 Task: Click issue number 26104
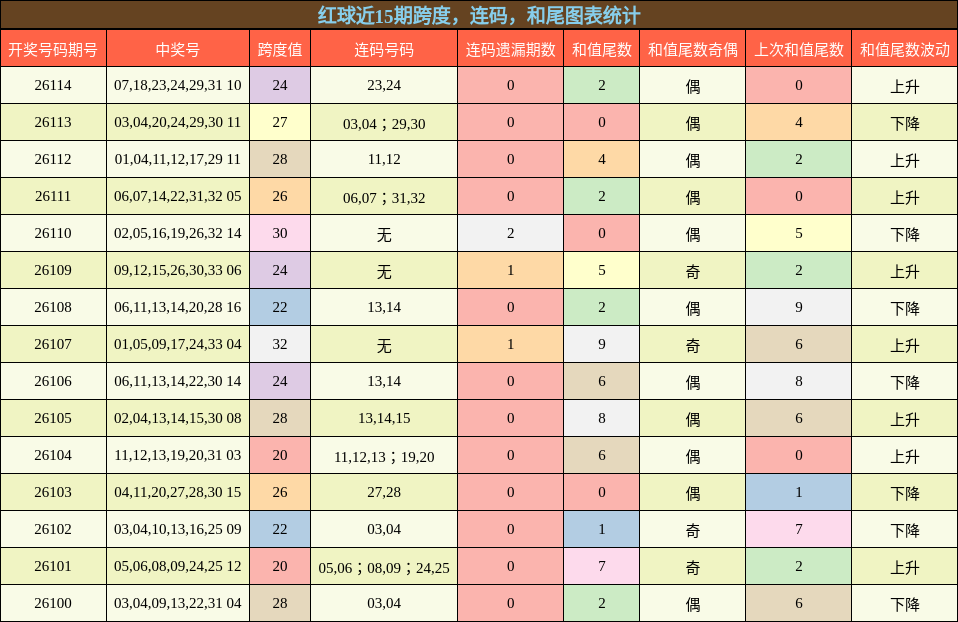pyautogui.click(x=53, y=455)
